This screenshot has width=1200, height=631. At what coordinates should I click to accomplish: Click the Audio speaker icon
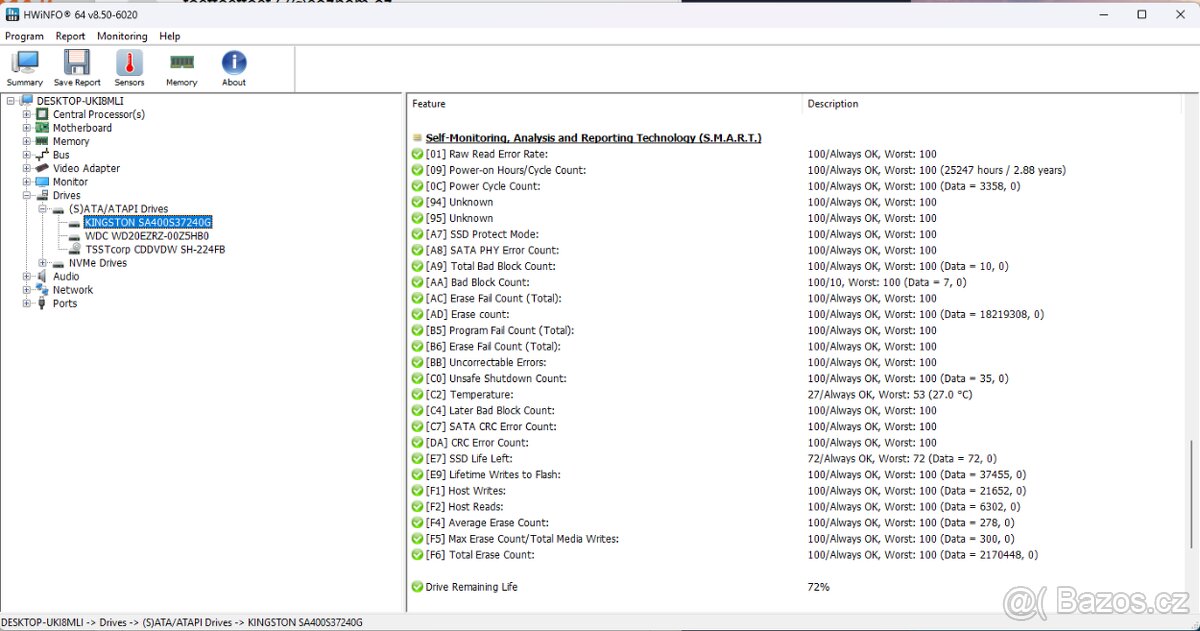coord(42,276)
